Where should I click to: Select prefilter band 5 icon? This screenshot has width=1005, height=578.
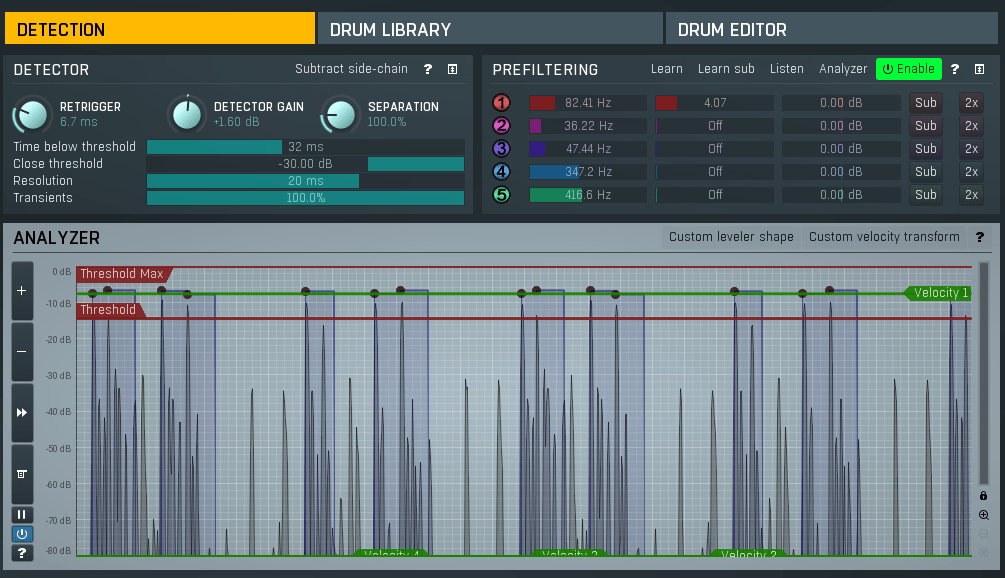tap(501, 194)
